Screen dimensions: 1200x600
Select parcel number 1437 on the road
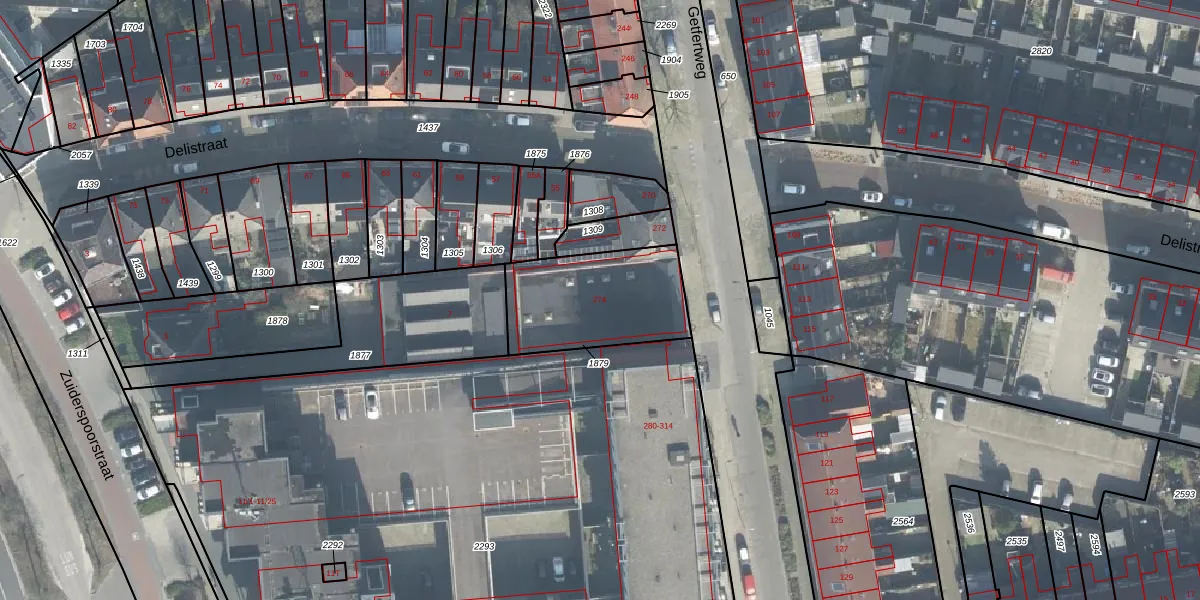[x=428, y=128]
